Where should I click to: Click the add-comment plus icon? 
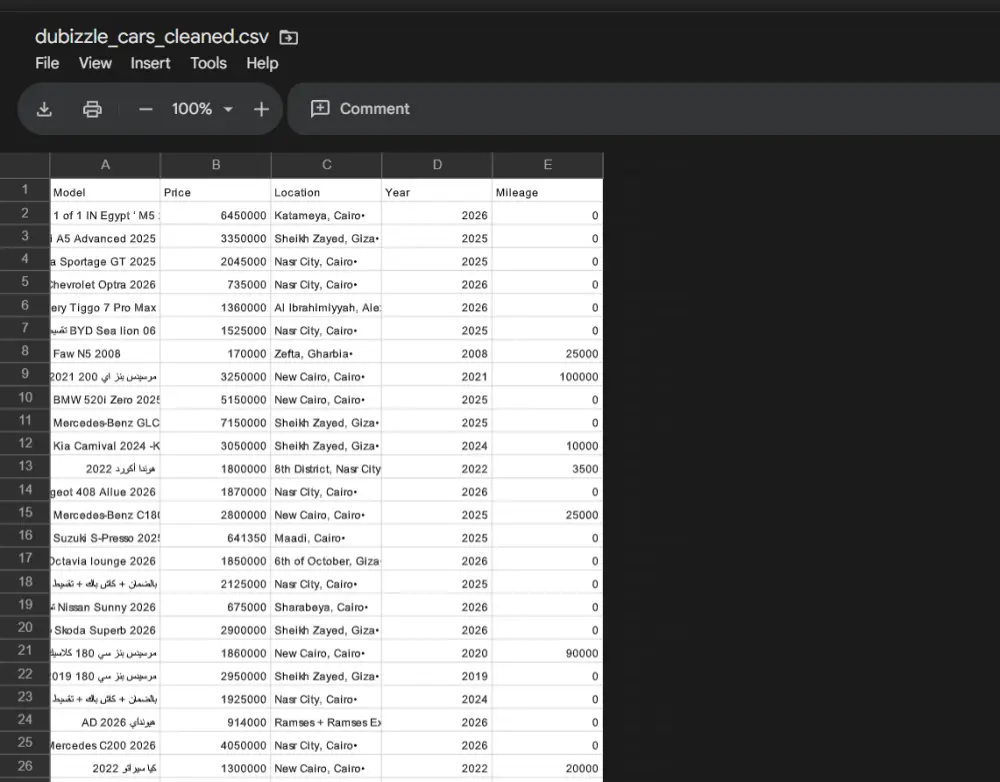click(320, 109)
